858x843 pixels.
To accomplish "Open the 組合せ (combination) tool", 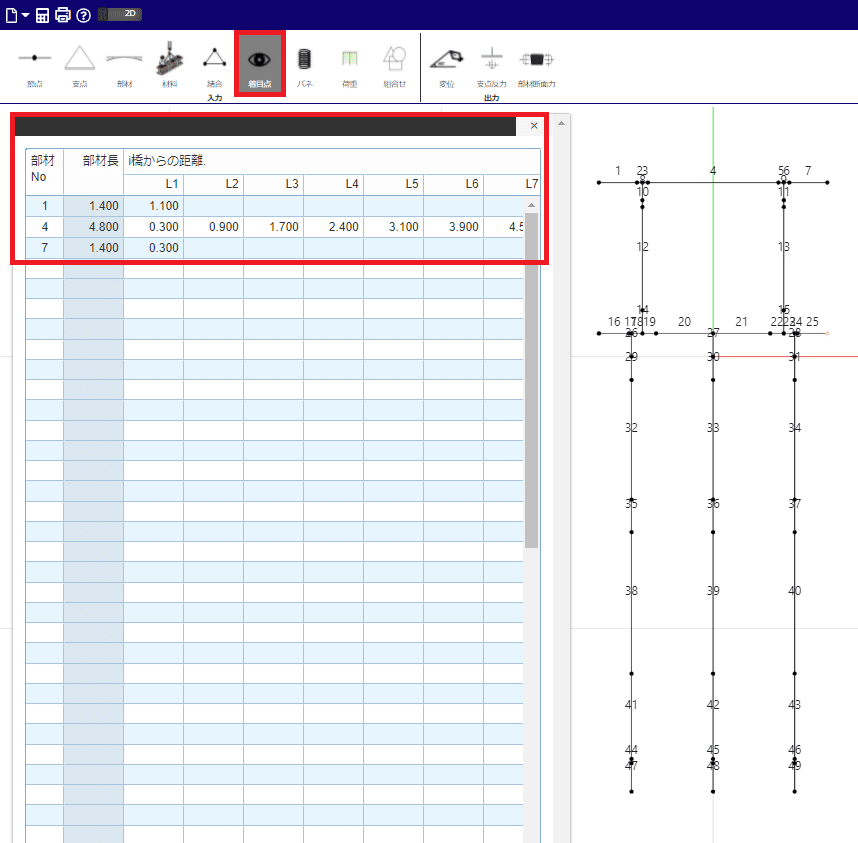I will tap(395, 66).
